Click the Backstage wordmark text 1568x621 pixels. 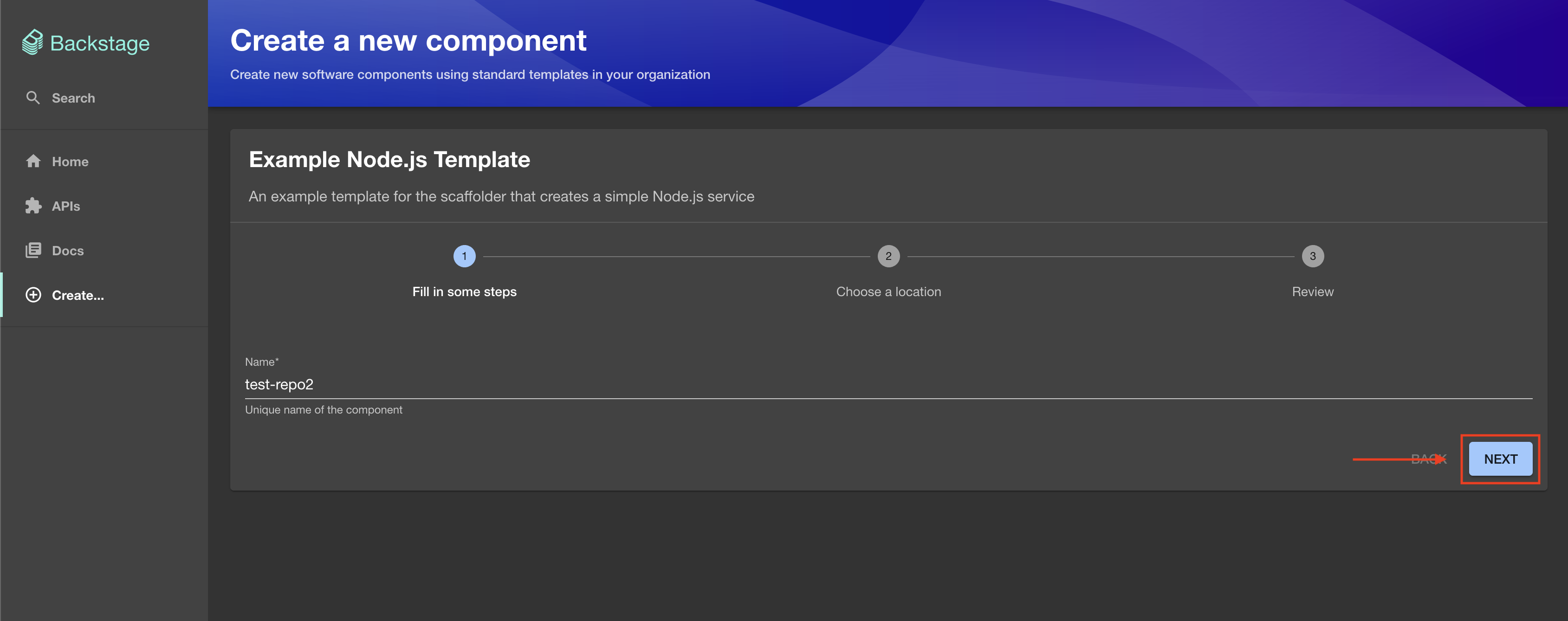click(100, 43)
